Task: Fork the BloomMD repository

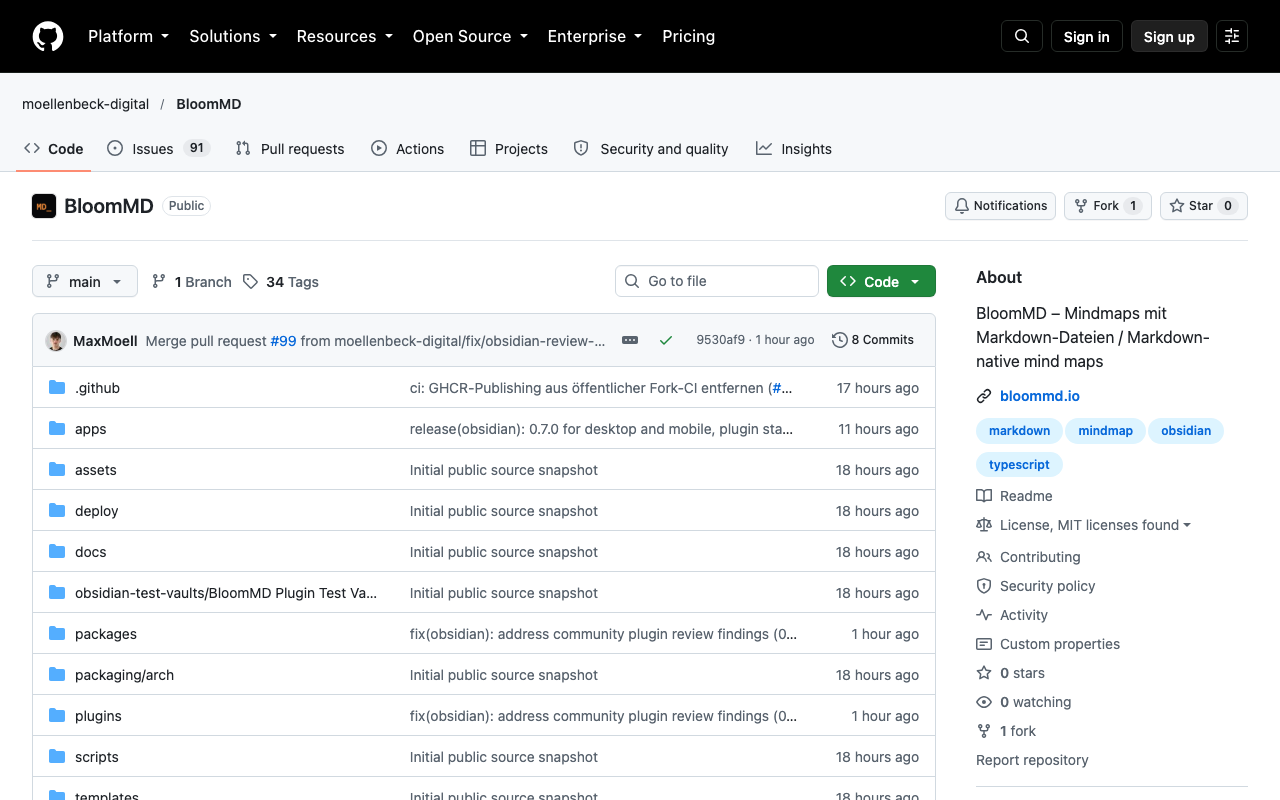Action: click(x=1108, y=206)
